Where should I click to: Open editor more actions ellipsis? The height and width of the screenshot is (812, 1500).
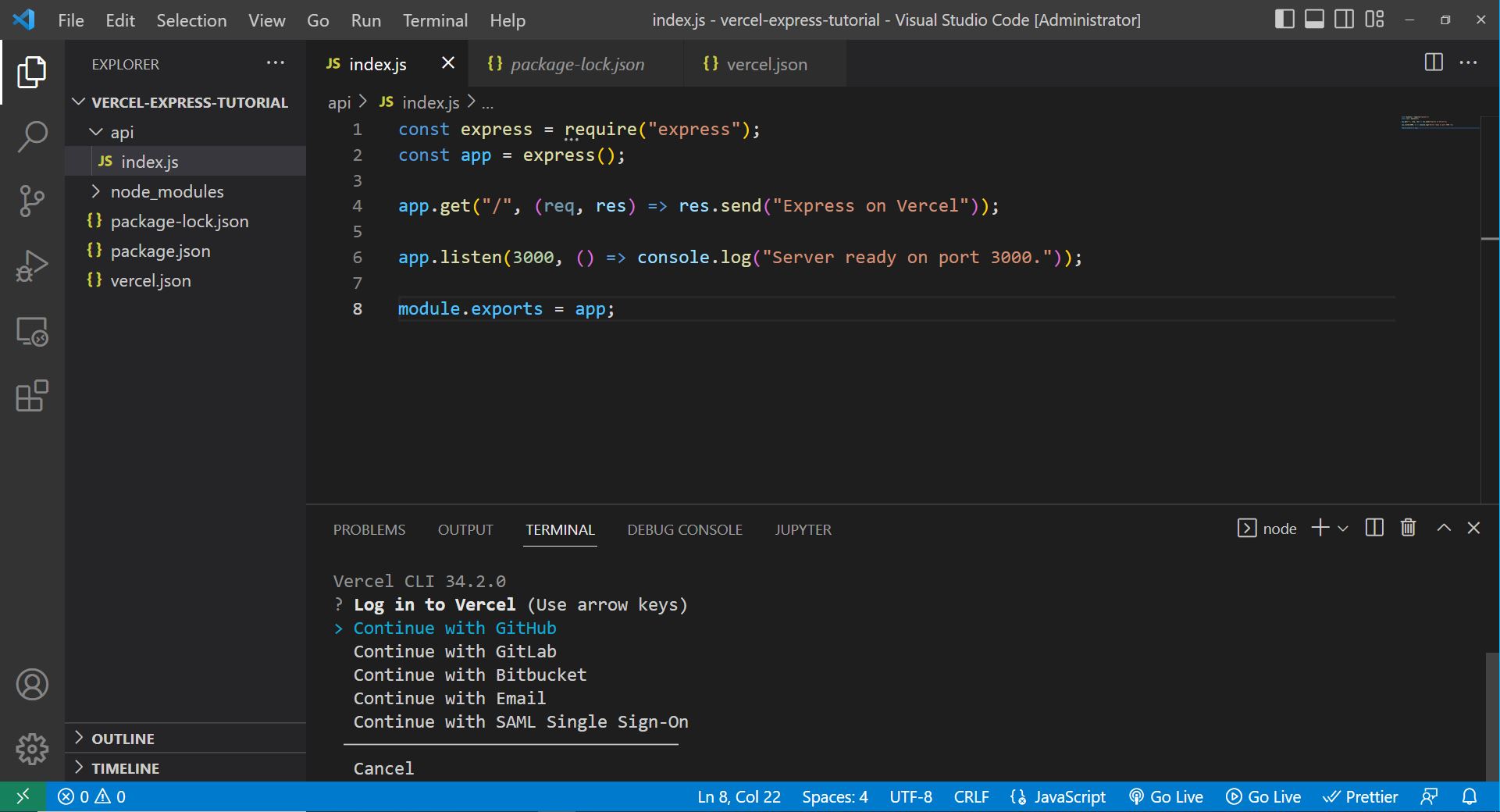click(1468, 62)
